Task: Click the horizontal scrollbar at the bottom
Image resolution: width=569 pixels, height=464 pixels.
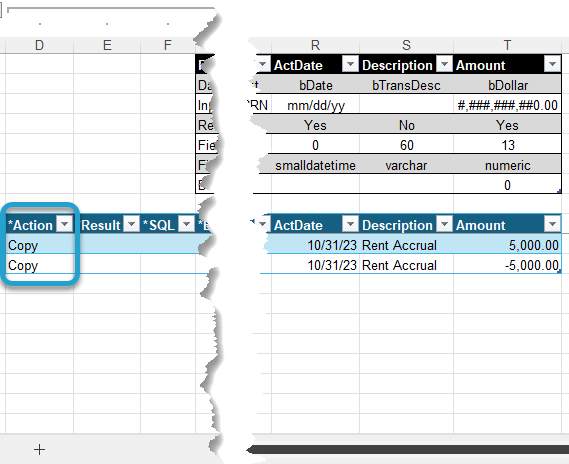Action: coord(408,450)
